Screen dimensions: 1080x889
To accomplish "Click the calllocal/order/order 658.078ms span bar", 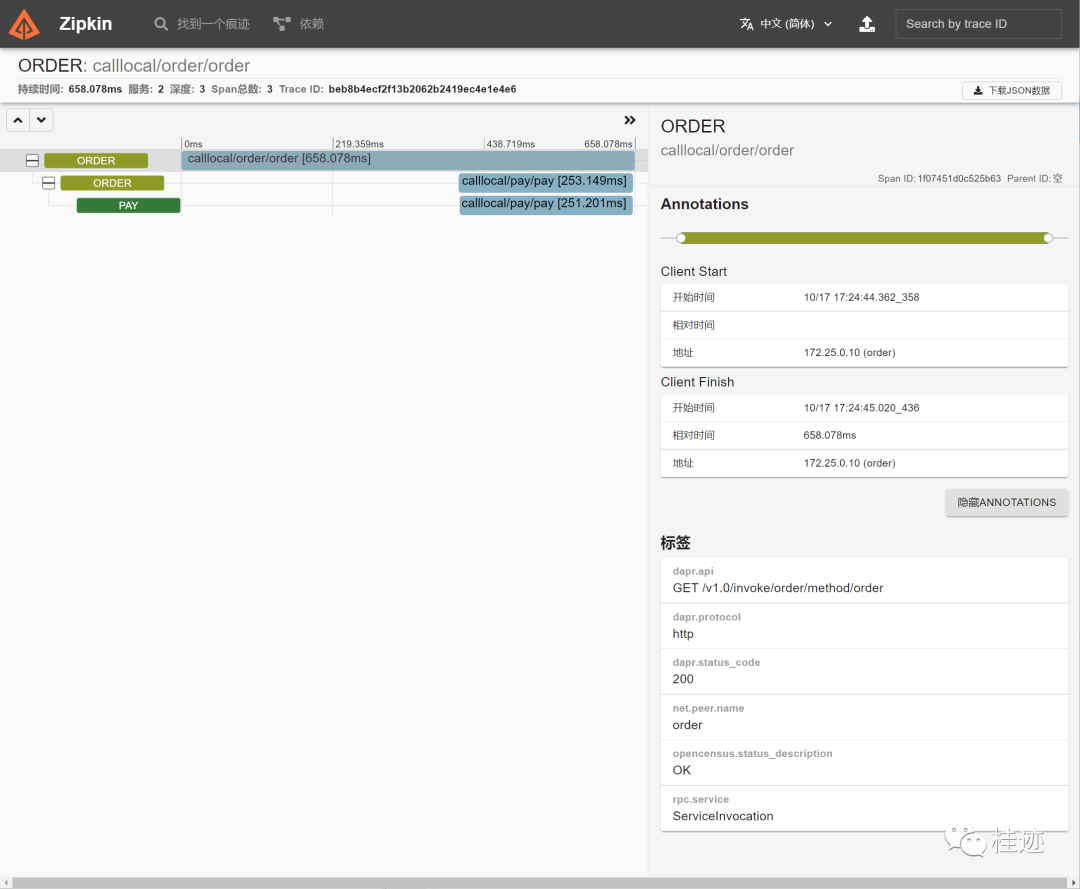I will pyautogui.click(x=408, y=160).
